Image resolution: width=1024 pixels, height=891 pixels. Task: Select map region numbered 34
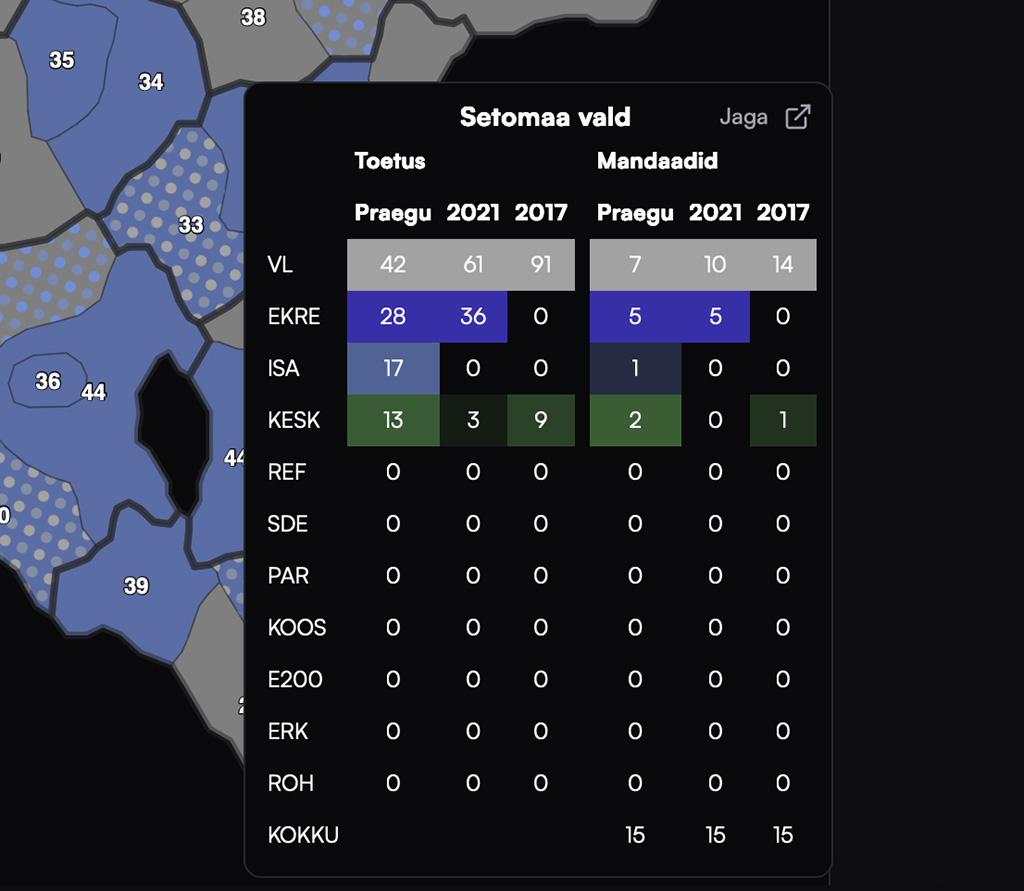tap(151, 82)
